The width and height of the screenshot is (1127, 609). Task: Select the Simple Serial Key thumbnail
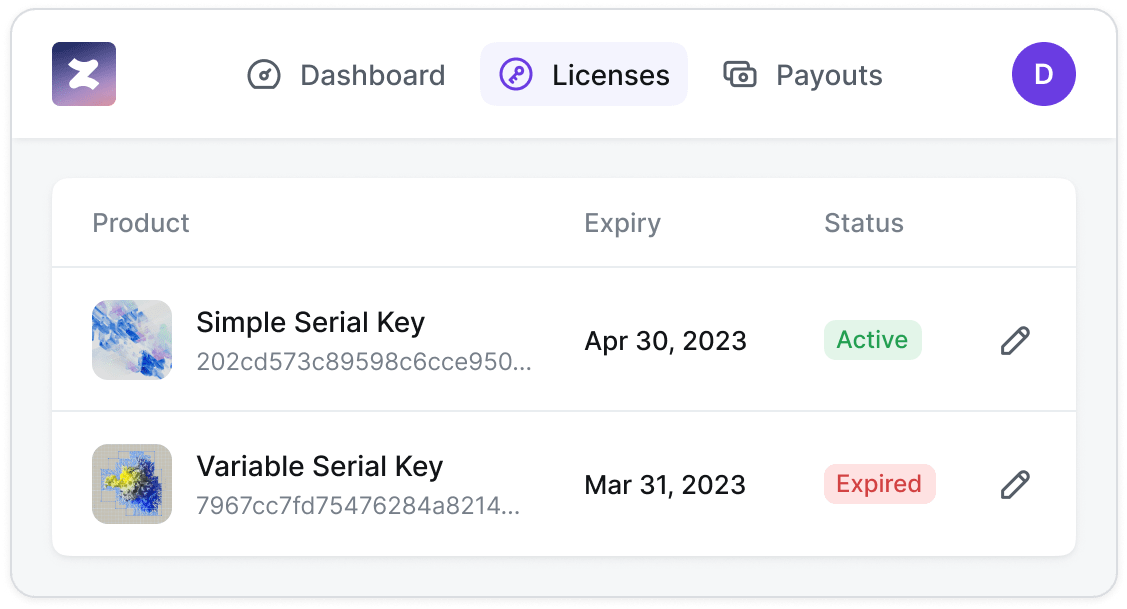[x=132, y=340]
